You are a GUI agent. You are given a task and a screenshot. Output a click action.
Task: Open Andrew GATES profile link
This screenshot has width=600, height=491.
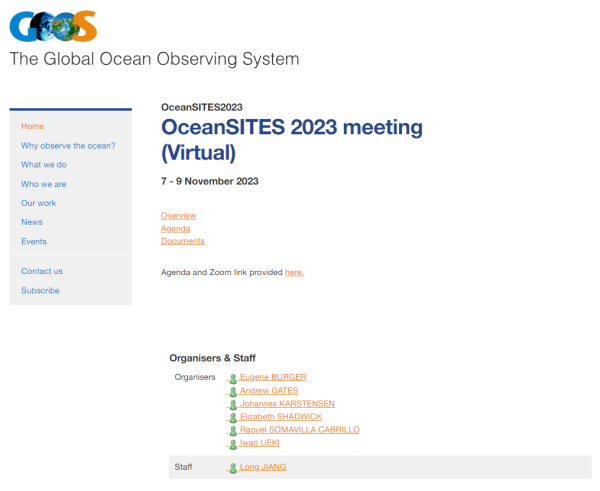coord(269,390)
